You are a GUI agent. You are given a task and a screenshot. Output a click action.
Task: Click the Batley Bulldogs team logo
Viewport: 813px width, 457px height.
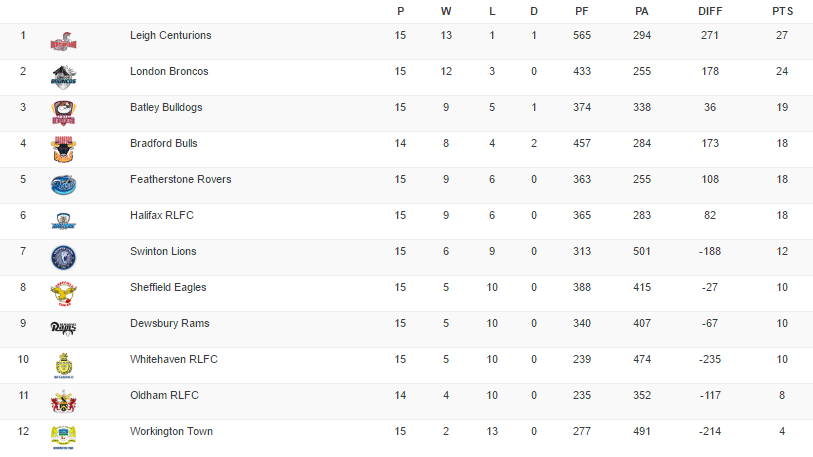63,114
